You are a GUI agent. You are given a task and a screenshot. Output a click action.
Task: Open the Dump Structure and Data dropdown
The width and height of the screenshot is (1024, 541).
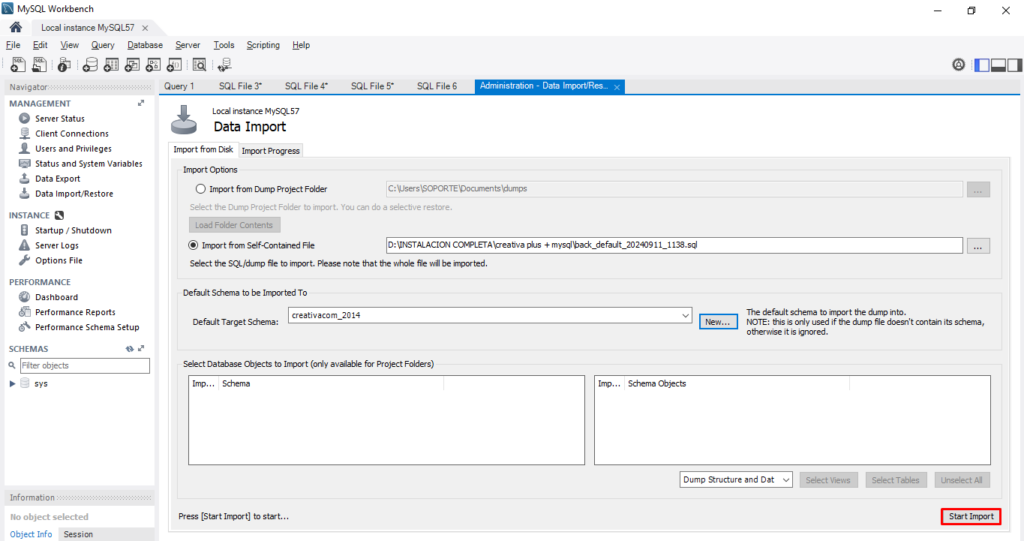[x=736, y=480]
